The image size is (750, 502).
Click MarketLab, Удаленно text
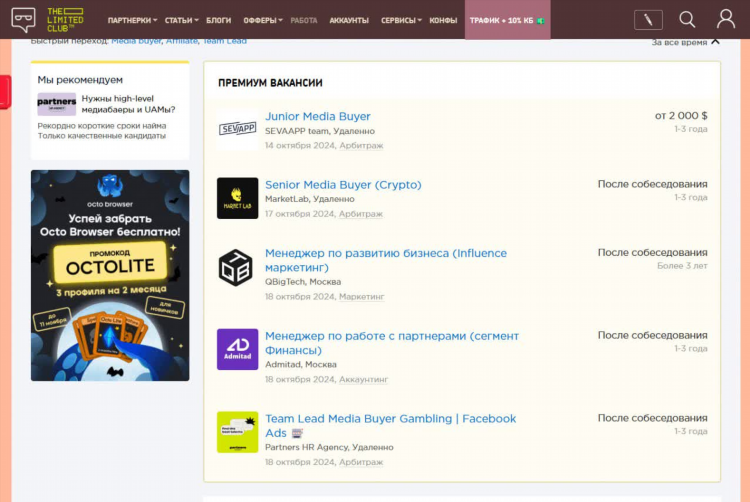(x=309, y=199)
